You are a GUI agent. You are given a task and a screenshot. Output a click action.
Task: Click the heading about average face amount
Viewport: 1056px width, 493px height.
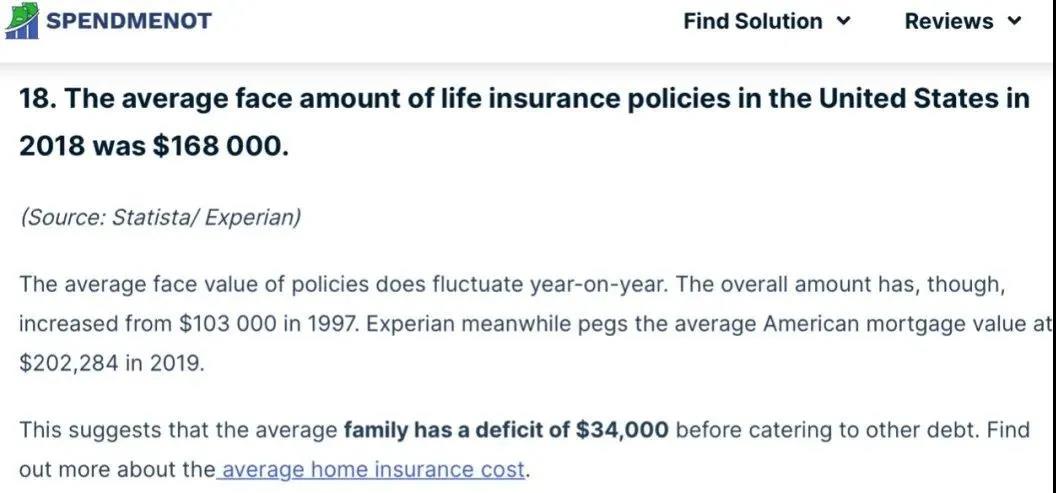pyautogui.click(x=524, y=122)
